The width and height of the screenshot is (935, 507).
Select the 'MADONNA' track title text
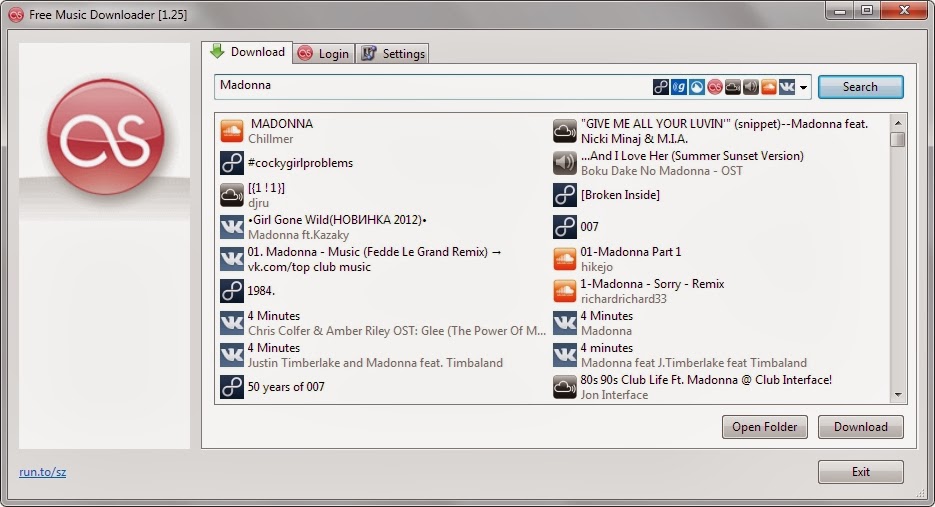pos(281,124)
